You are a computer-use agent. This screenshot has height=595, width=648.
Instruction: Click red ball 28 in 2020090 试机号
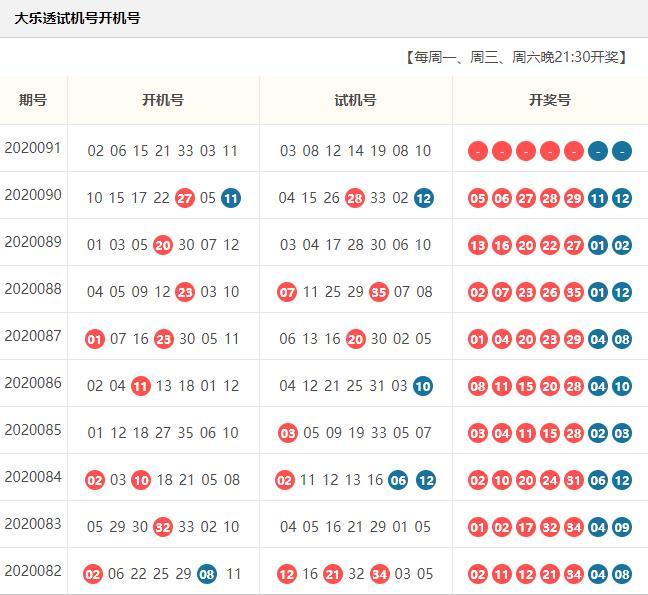pyautogui.click(x=355, y=198)
